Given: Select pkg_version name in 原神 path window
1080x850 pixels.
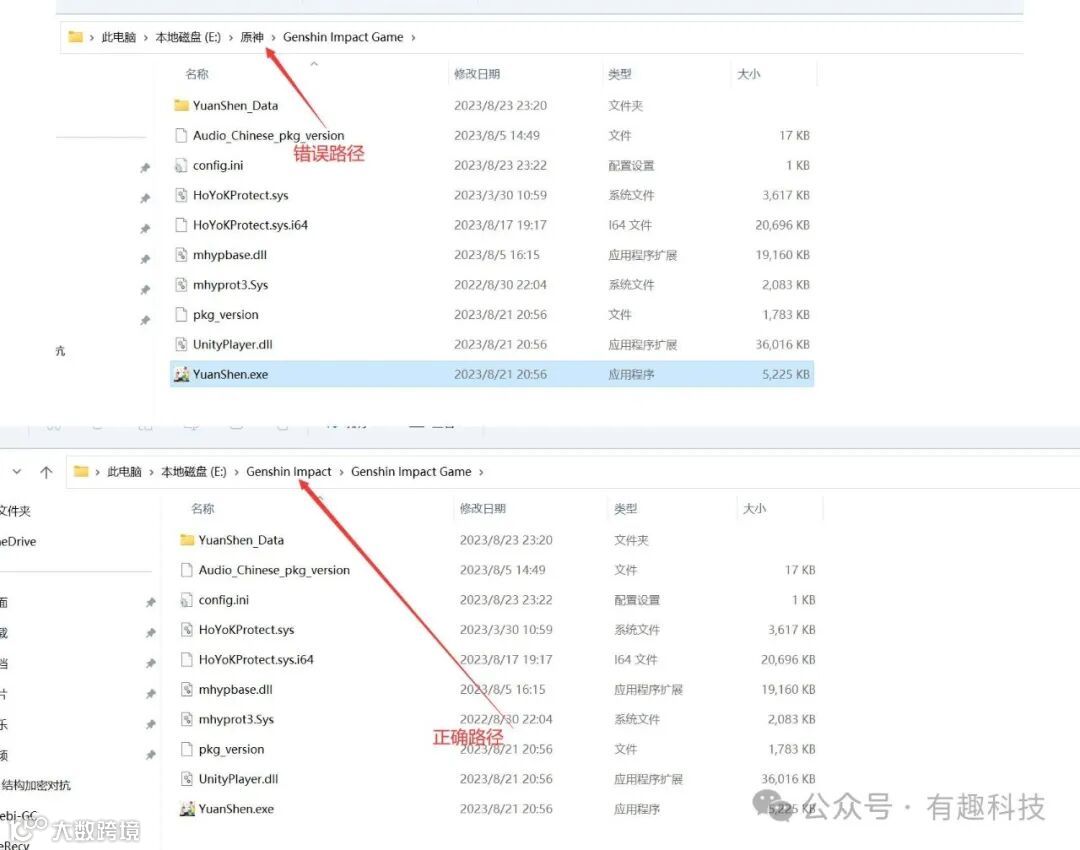Looking at the screenshot, I should 226,315.
